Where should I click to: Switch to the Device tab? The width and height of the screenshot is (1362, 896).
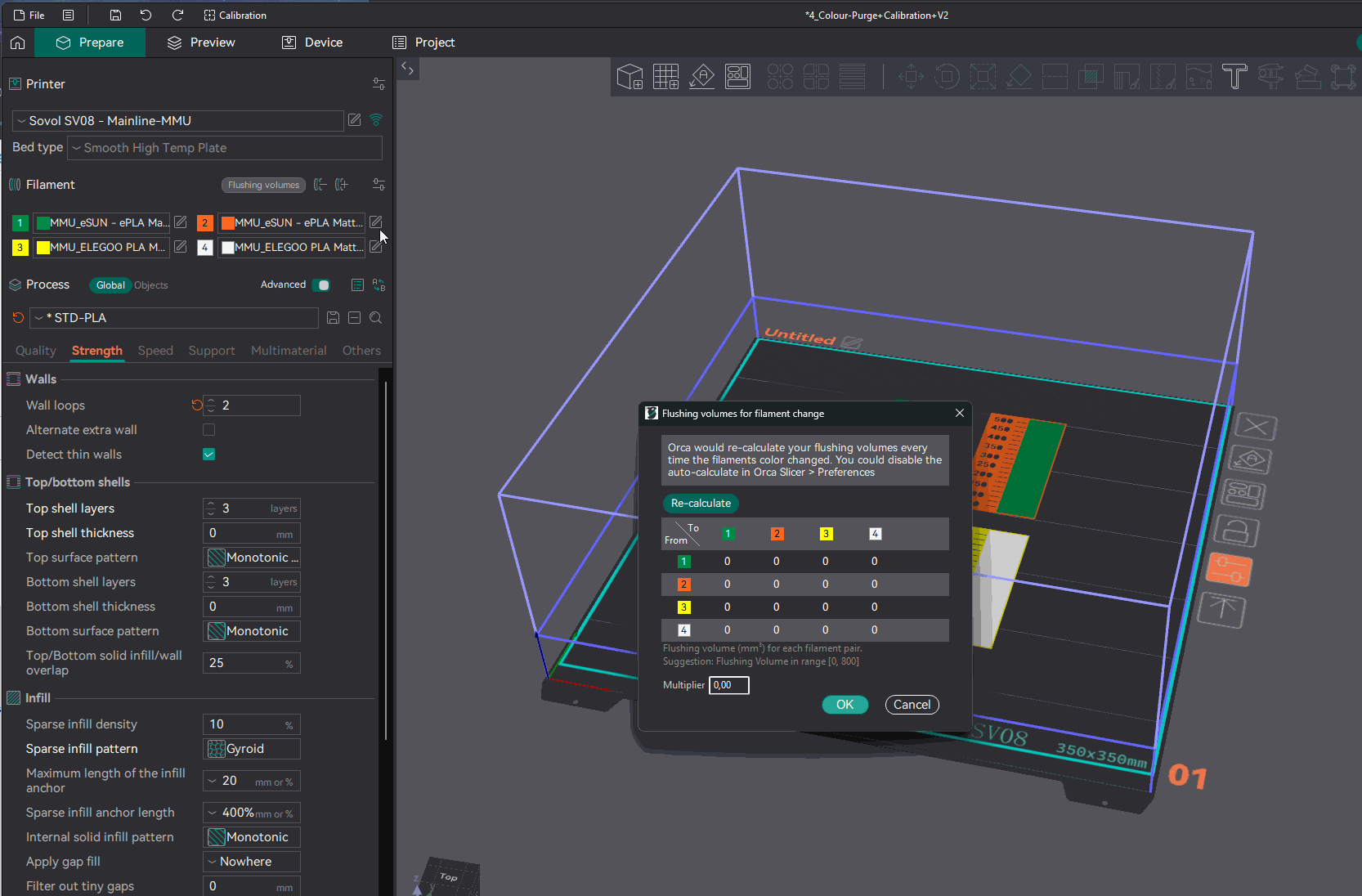(x=312, y=43)
